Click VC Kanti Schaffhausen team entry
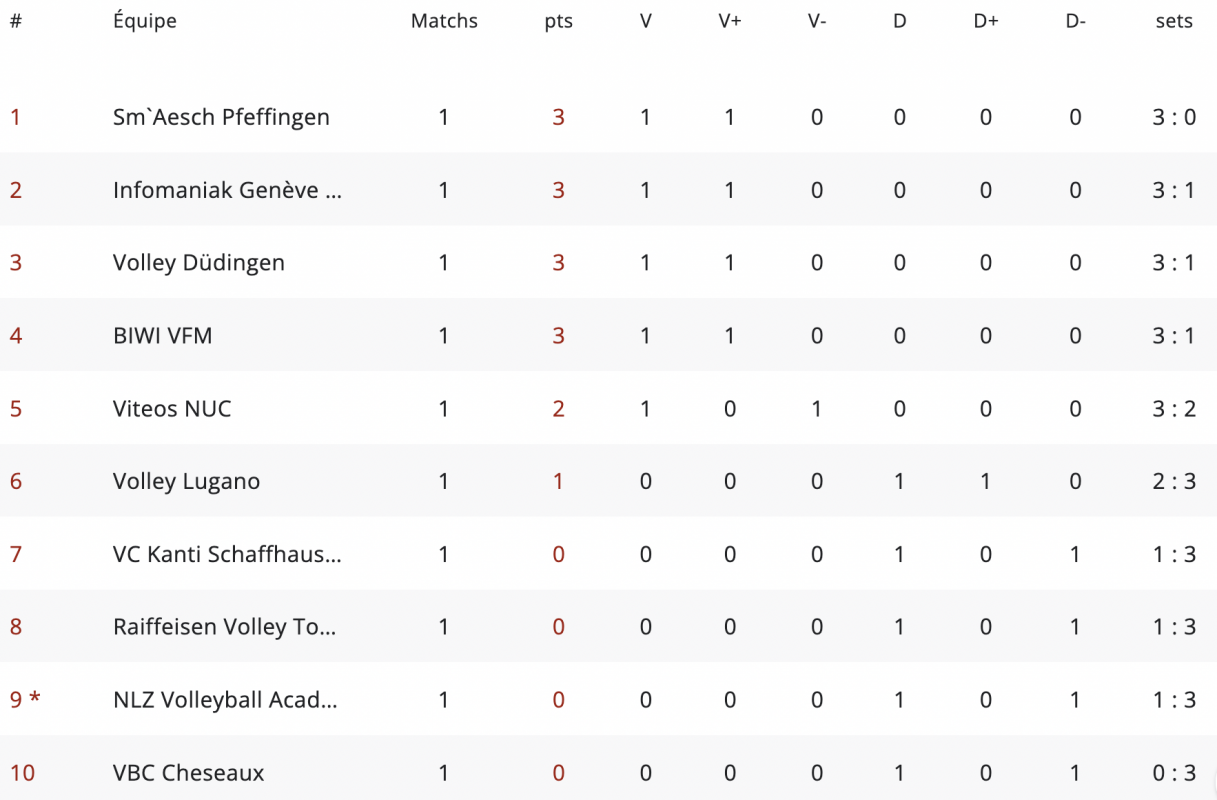The height and width of the screenshot is (800, 1217). (x=227, y=554)
